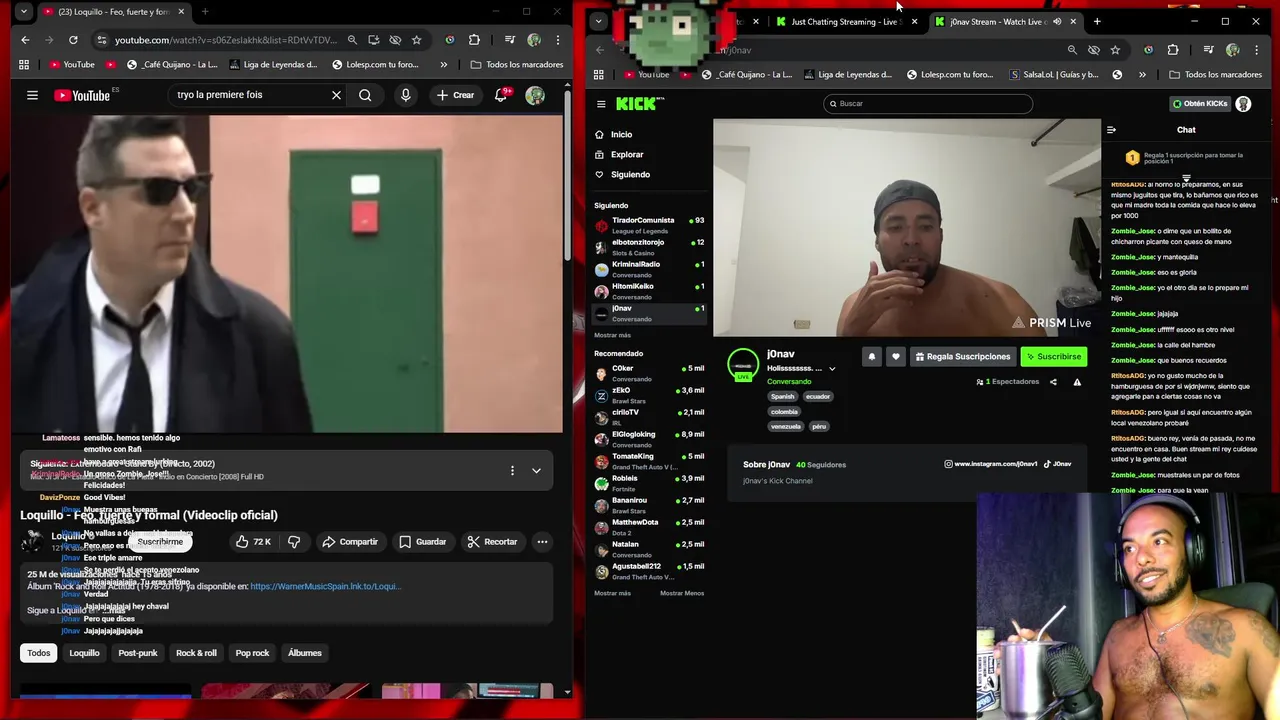Select the Post-punk filter chip
The image size is (1280, 720).
point(138,653)
